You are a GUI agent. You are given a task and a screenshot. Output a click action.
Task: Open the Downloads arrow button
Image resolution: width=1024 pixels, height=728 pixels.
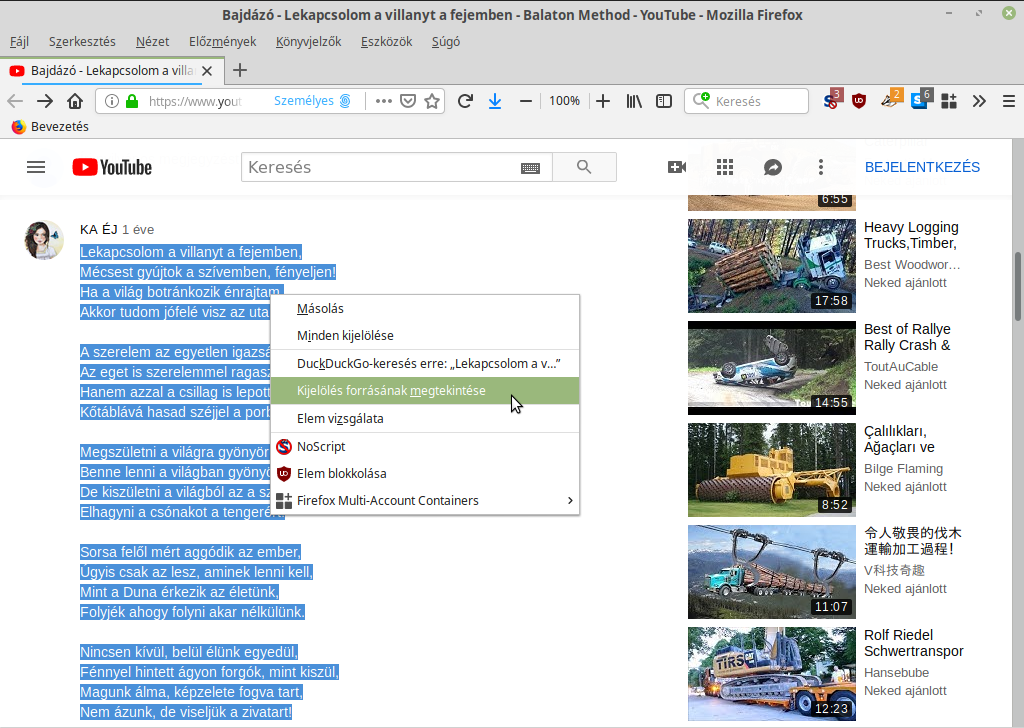pos(495,101)
